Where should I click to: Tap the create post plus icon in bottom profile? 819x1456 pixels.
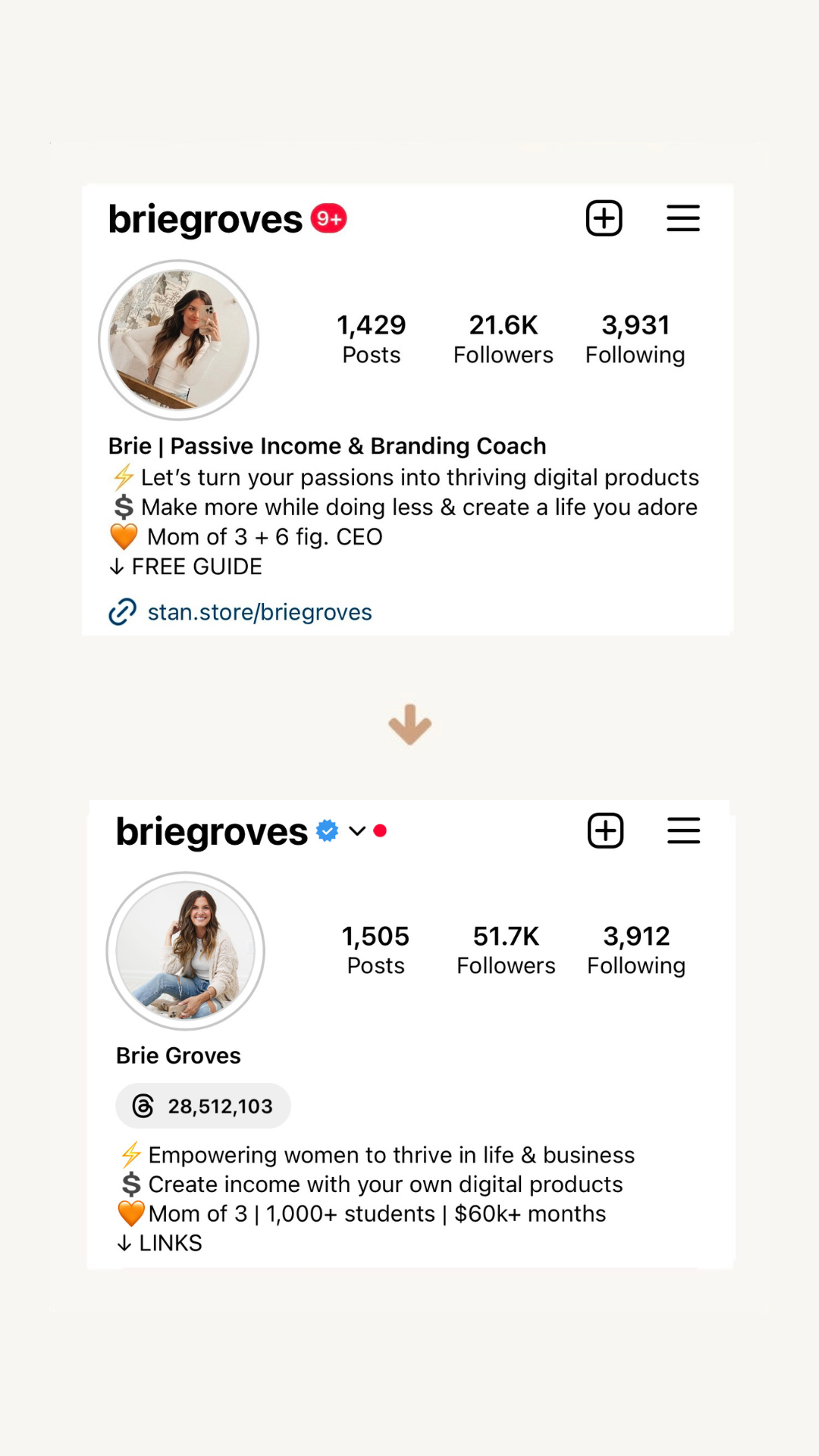[606, 830]
